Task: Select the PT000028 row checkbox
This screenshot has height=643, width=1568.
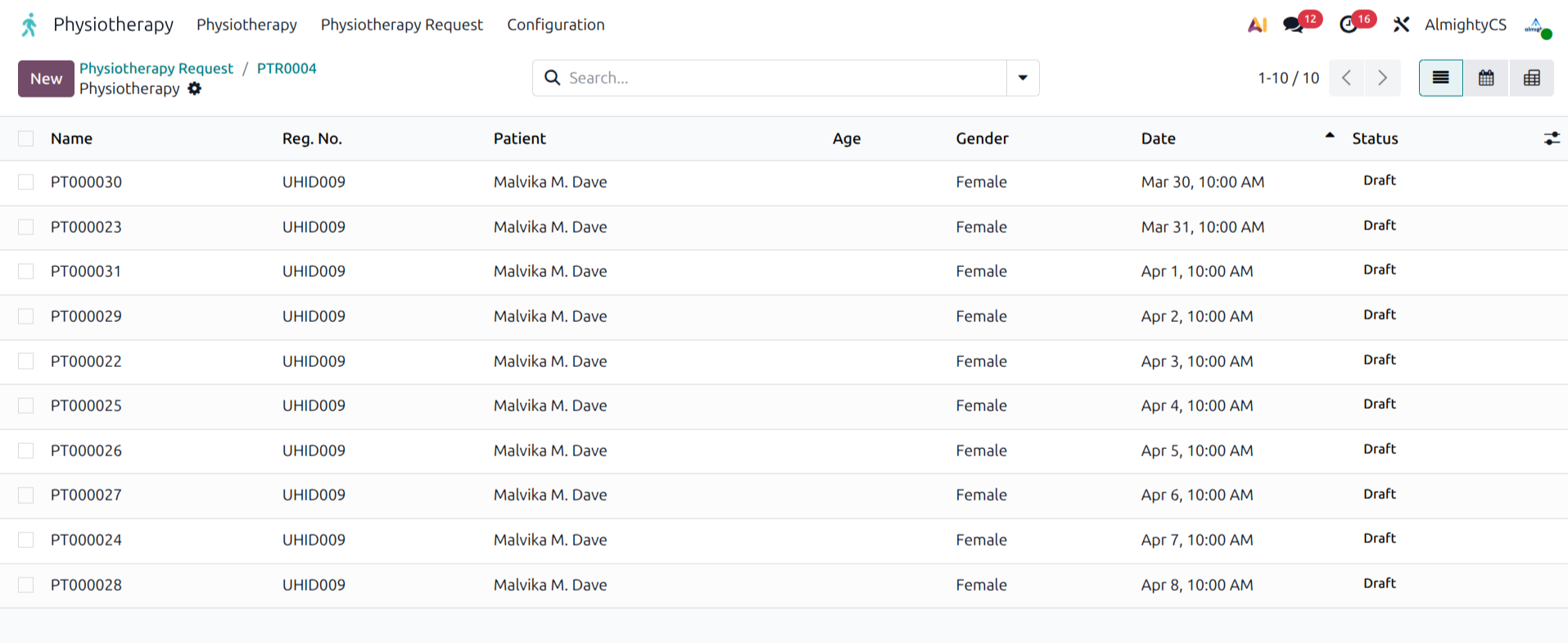Action: coord(26,585)
